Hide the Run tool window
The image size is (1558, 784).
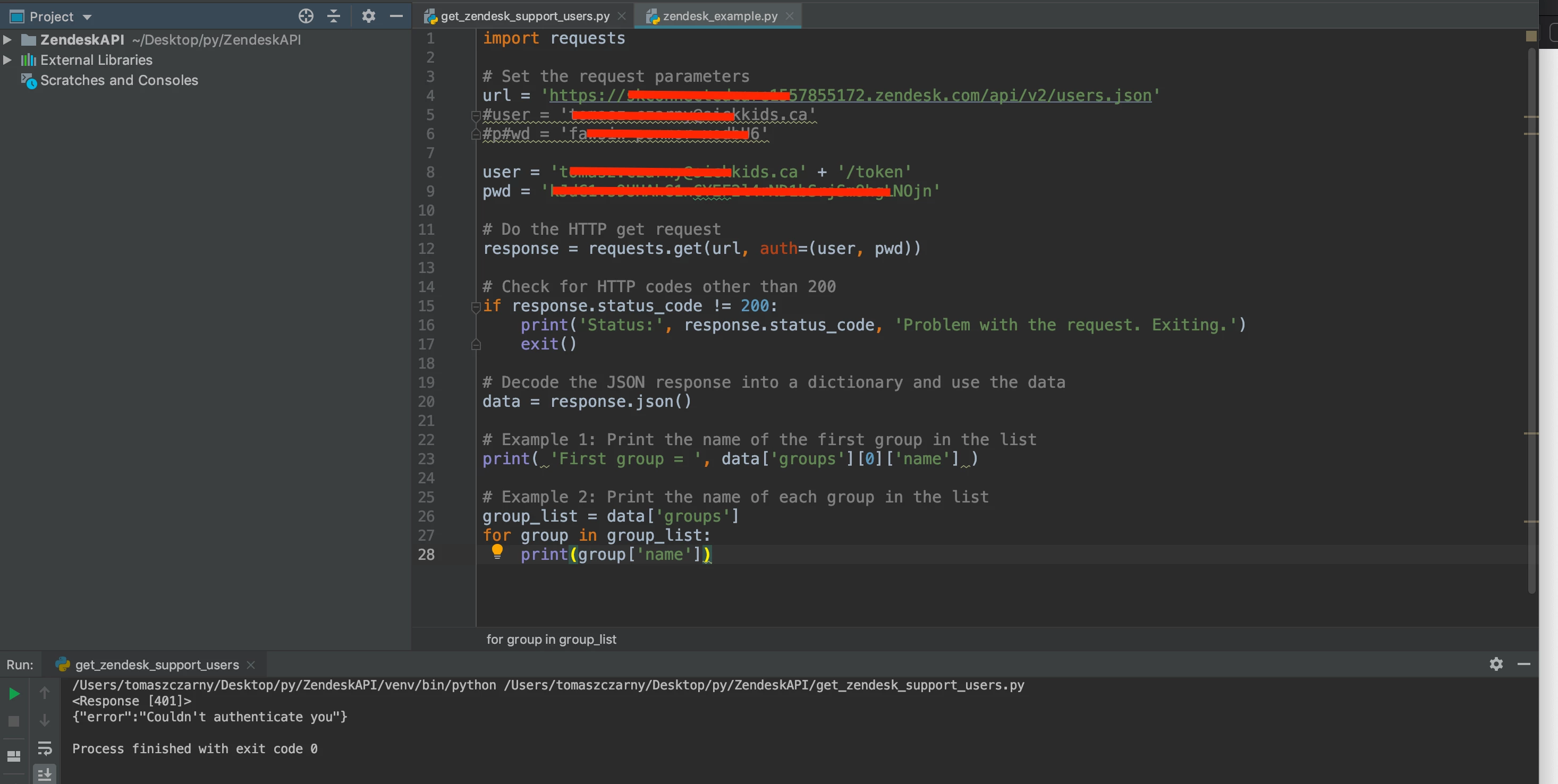pos(1523,664)
